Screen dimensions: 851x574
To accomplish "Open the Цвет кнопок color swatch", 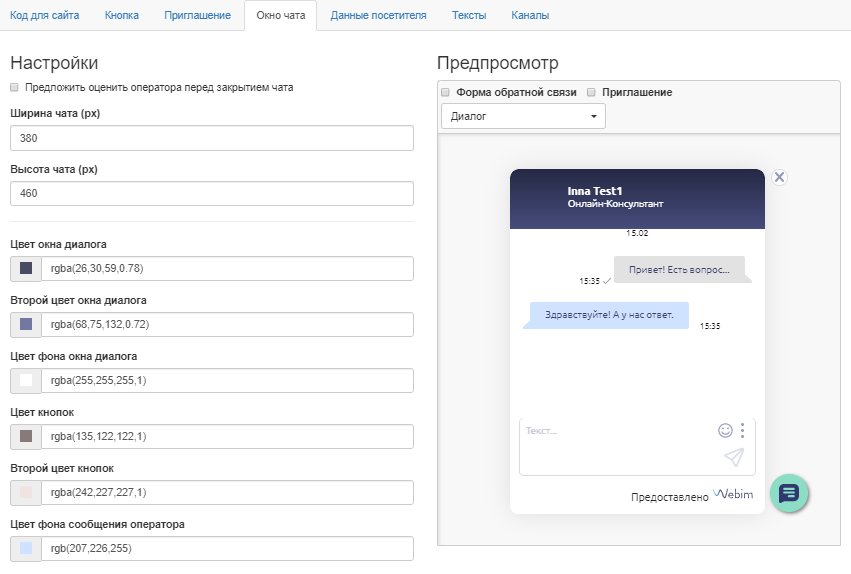I will (x=26, y=436).
